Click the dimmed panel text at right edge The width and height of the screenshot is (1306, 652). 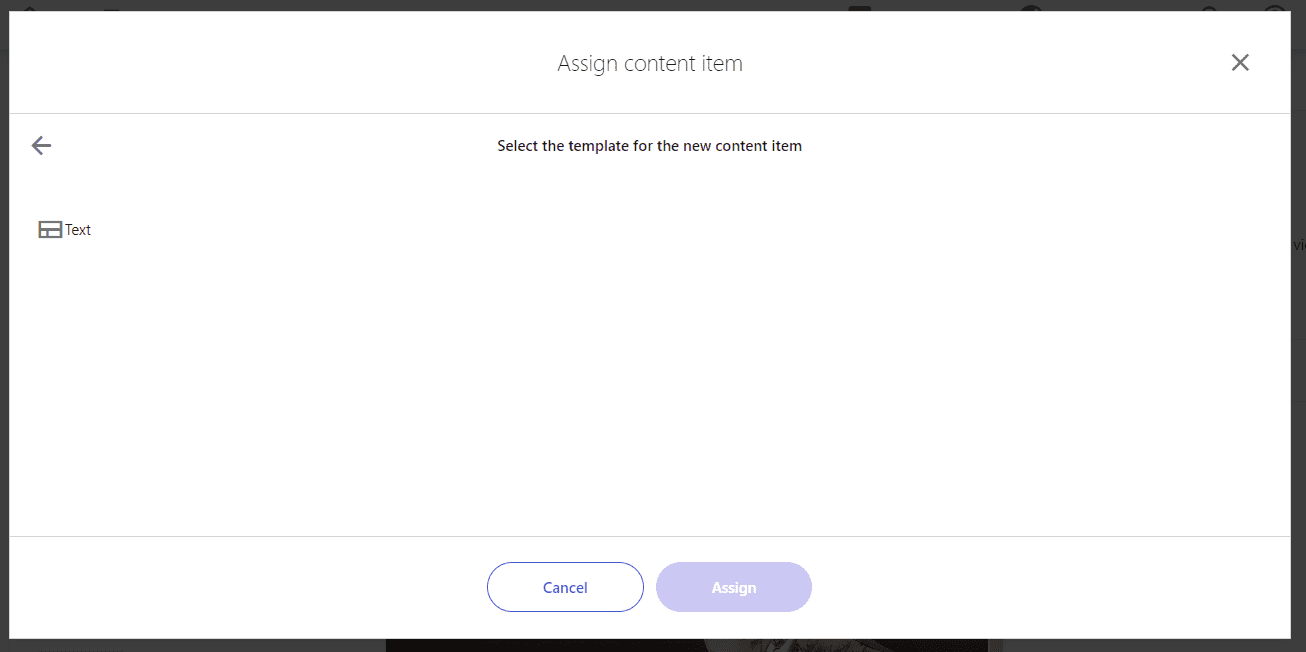[1299, 245]
